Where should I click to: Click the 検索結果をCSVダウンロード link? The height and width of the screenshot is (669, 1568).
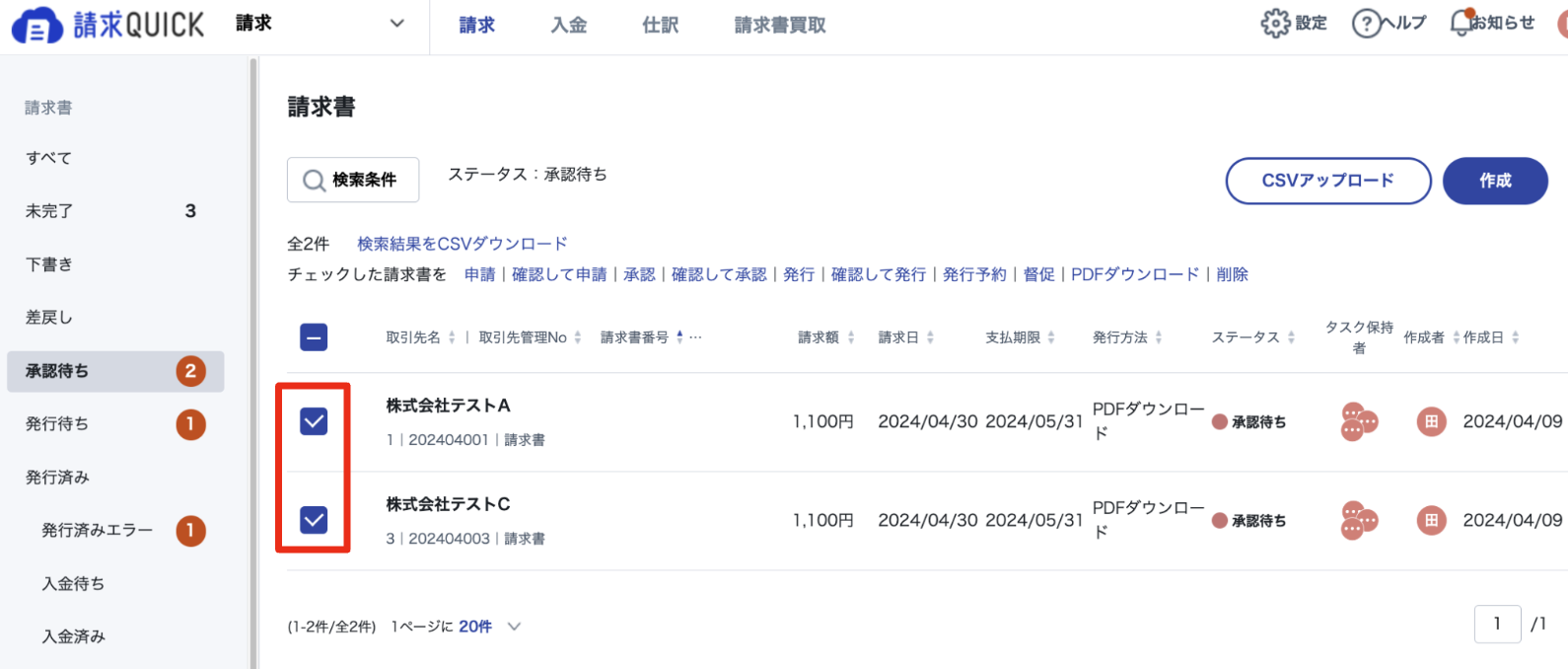[463, 244]
